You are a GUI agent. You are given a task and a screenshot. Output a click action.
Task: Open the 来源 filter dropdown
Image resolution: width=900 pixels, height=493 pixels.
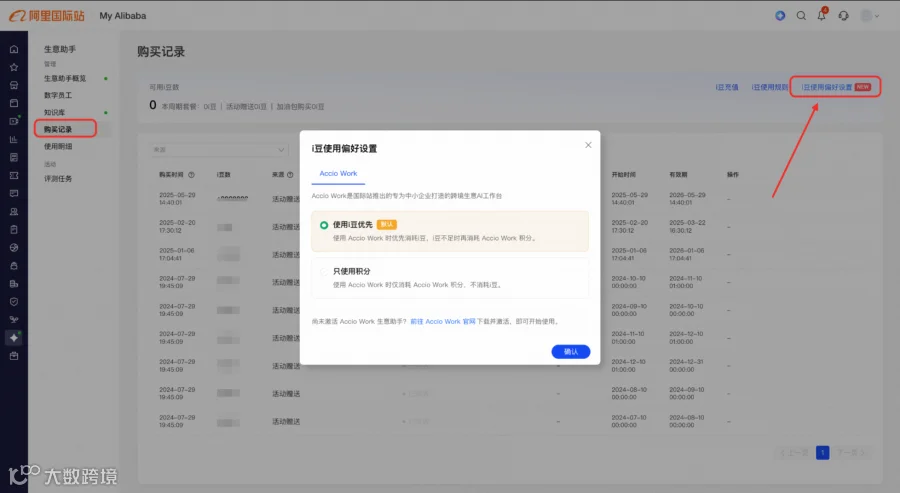click(x=219, y=150)
